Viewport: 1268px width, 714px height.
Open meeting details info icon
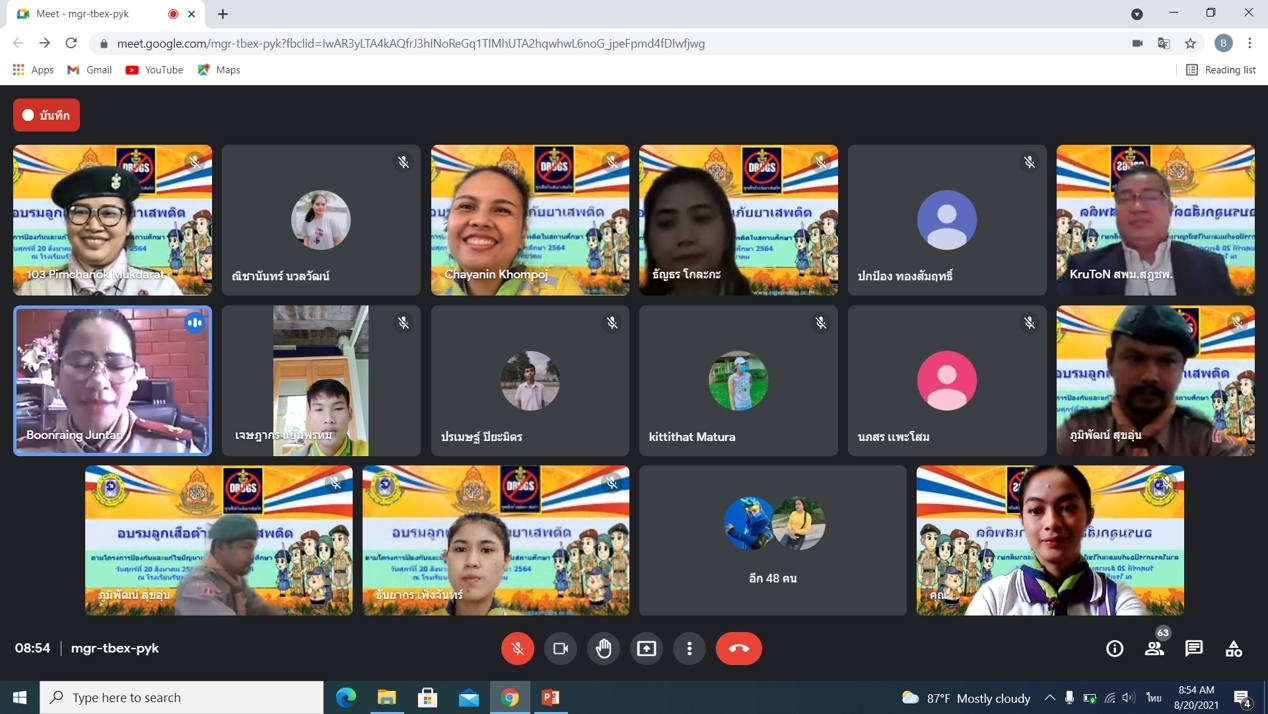point(1114,648)
